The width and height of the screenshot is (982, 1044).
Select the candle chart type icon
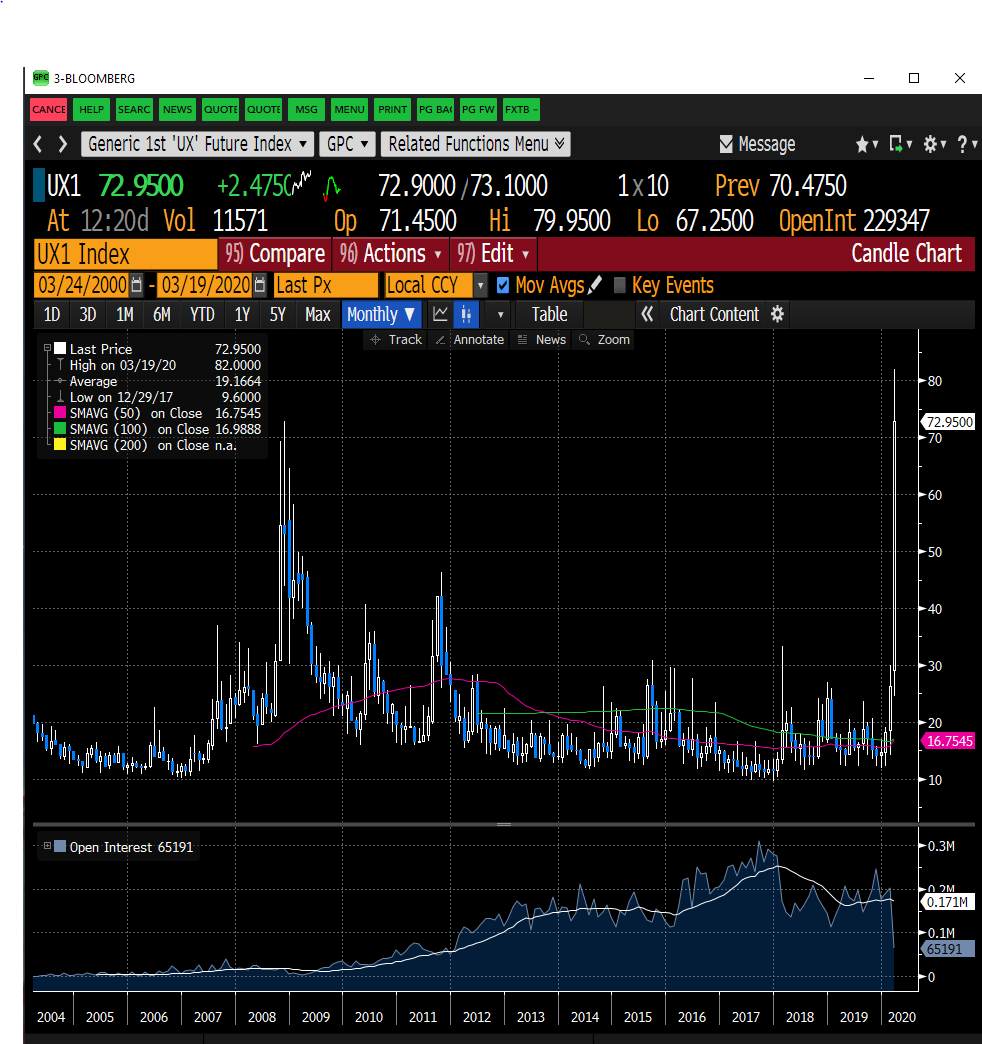coord(466,314)
